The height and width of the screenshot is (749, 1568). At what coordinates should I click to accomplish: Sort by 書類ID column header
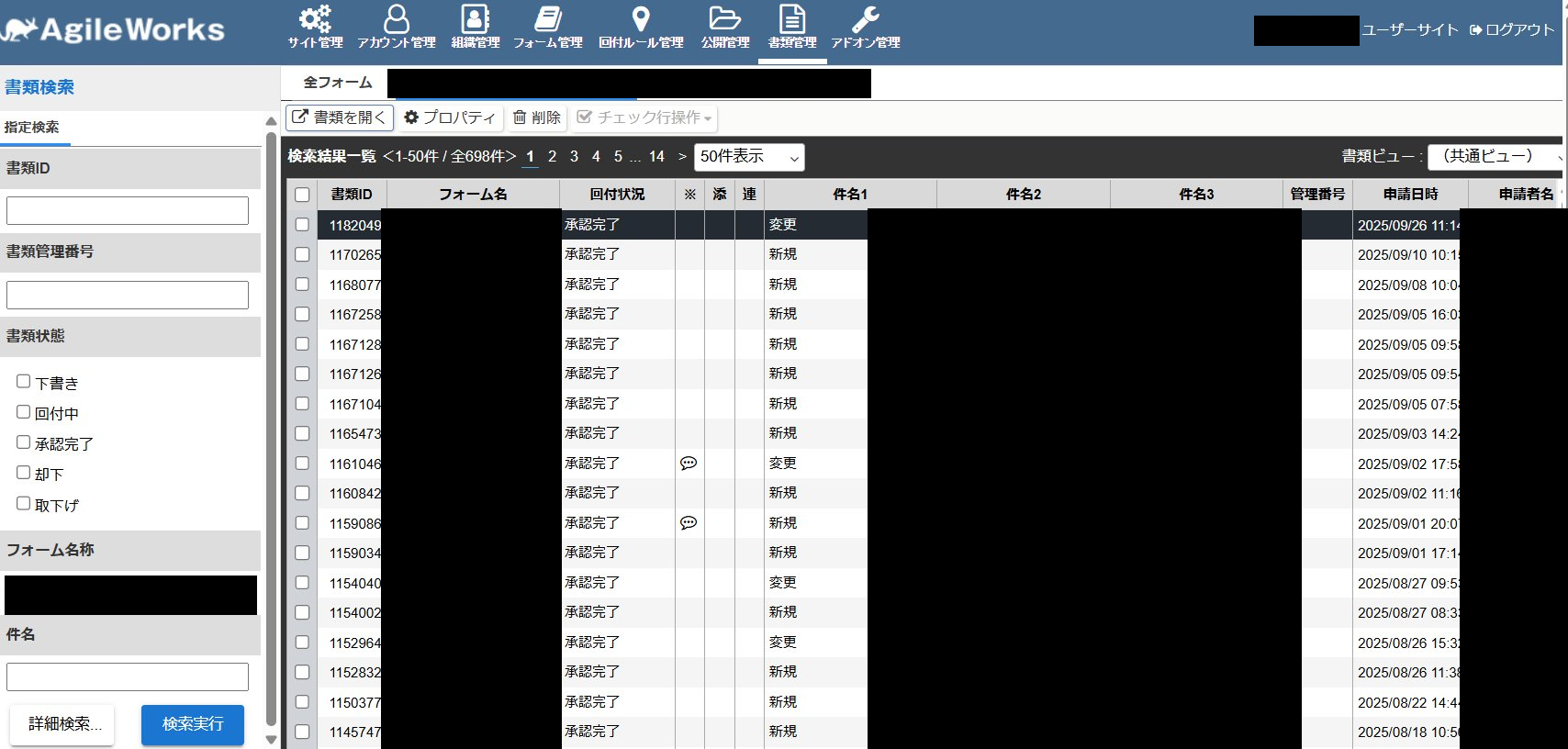tap(352, 195)
